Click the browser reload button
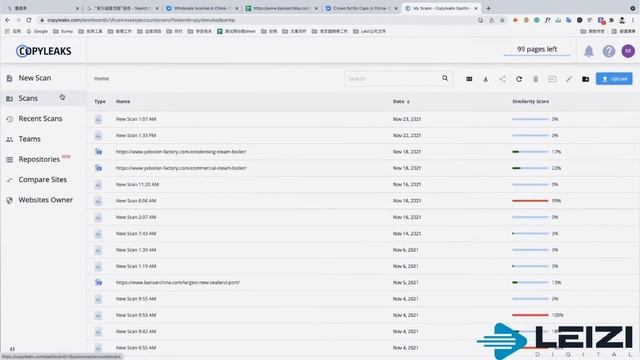The image size is (640, 360). click(29, 20)
